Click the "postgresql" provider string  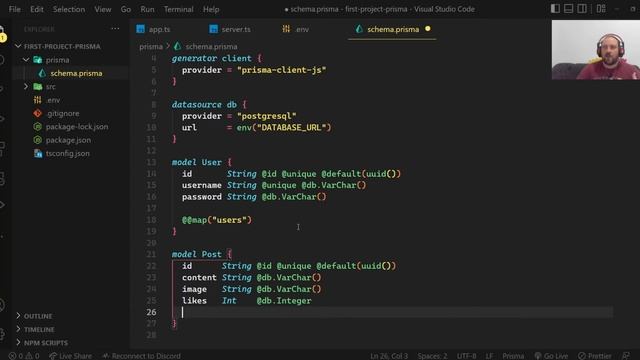point(267,116)
